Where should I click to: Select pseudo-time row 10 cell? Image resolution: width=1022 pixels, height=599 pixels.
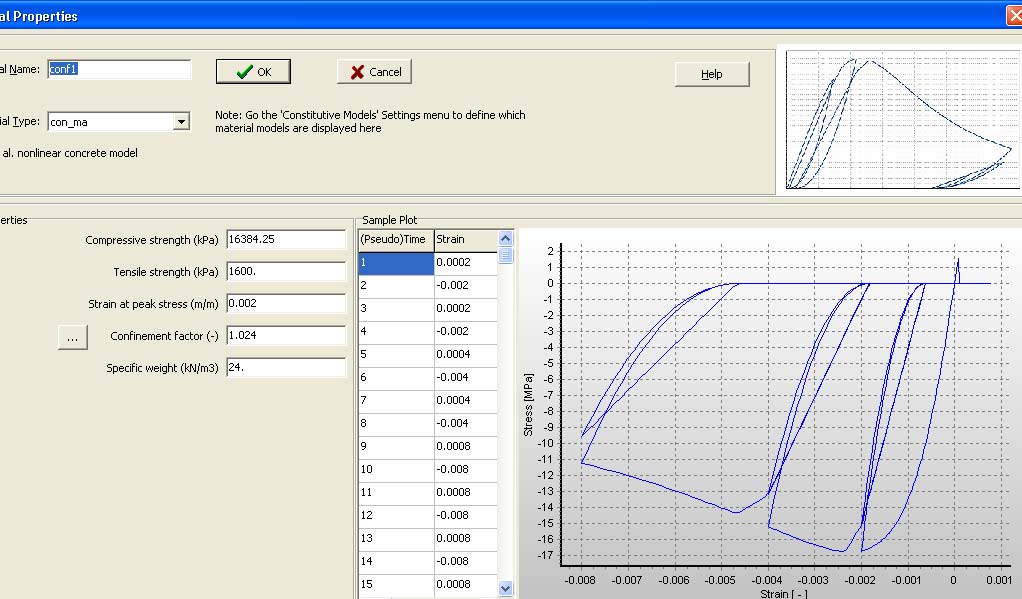pos(396,469)
